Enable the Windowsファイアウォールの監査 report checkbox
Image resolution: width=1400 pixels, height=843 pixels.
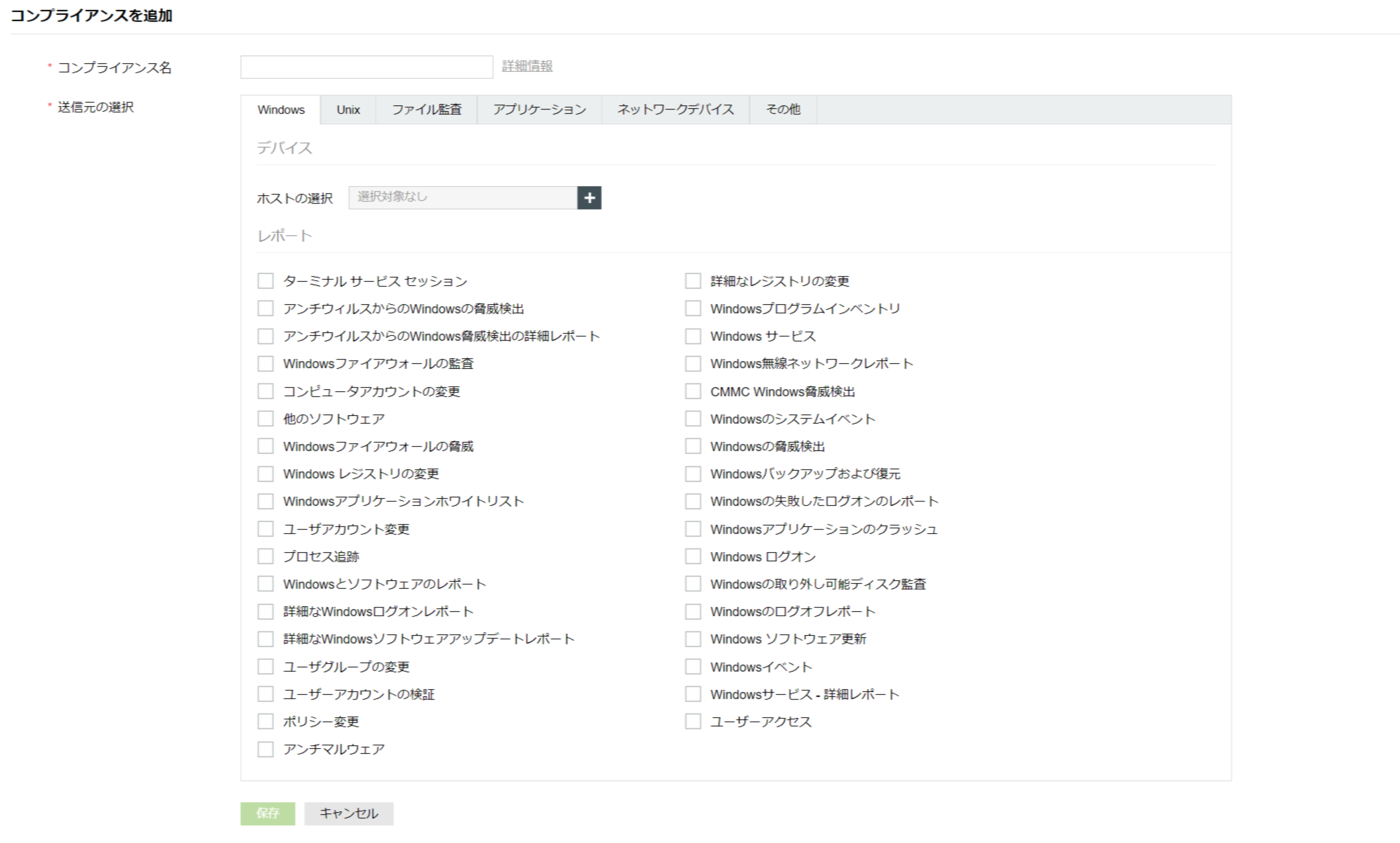click(x=265, y=364)
